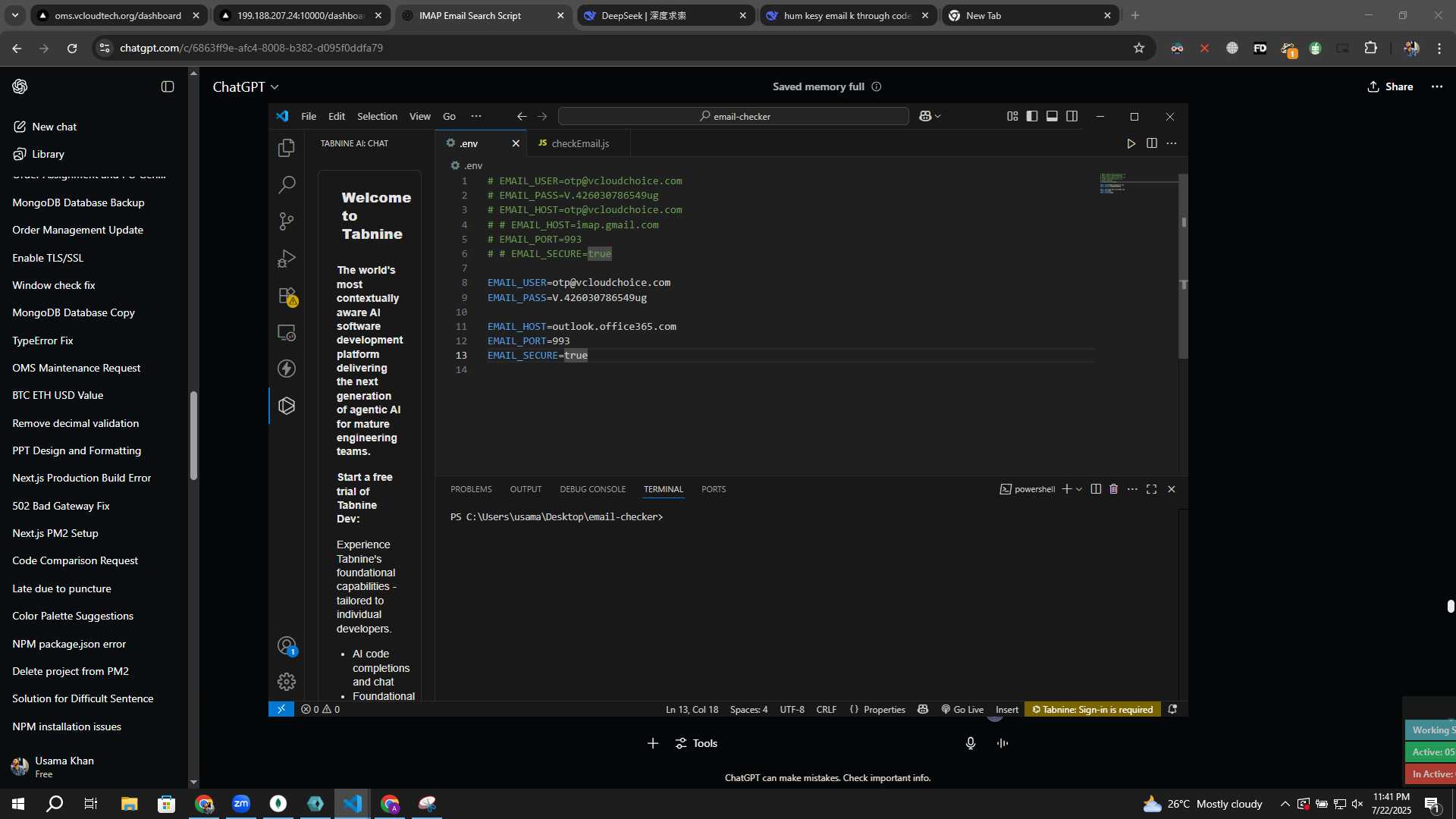Go back in VS Code navigation

[522, 116]
